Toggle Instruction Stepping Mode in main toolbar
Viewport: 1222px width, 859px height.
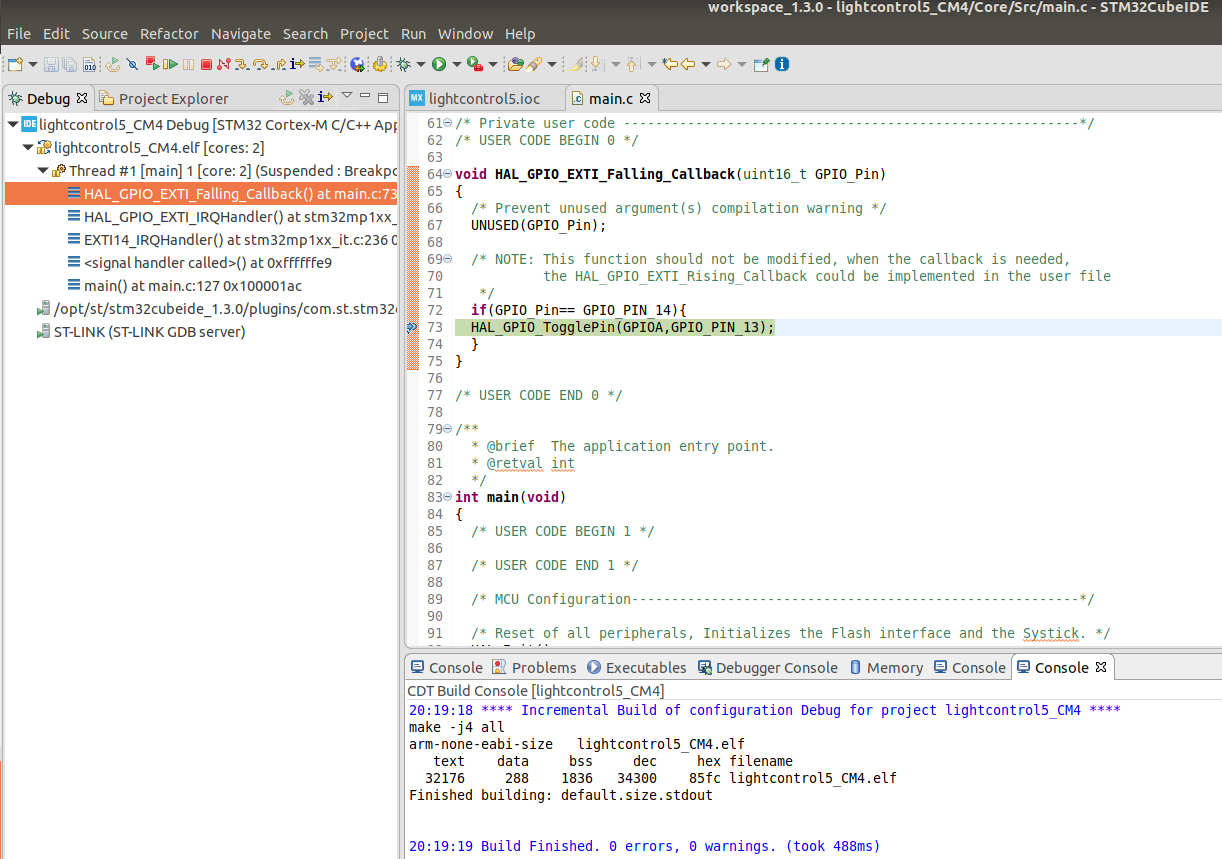[x=297, y=64]
